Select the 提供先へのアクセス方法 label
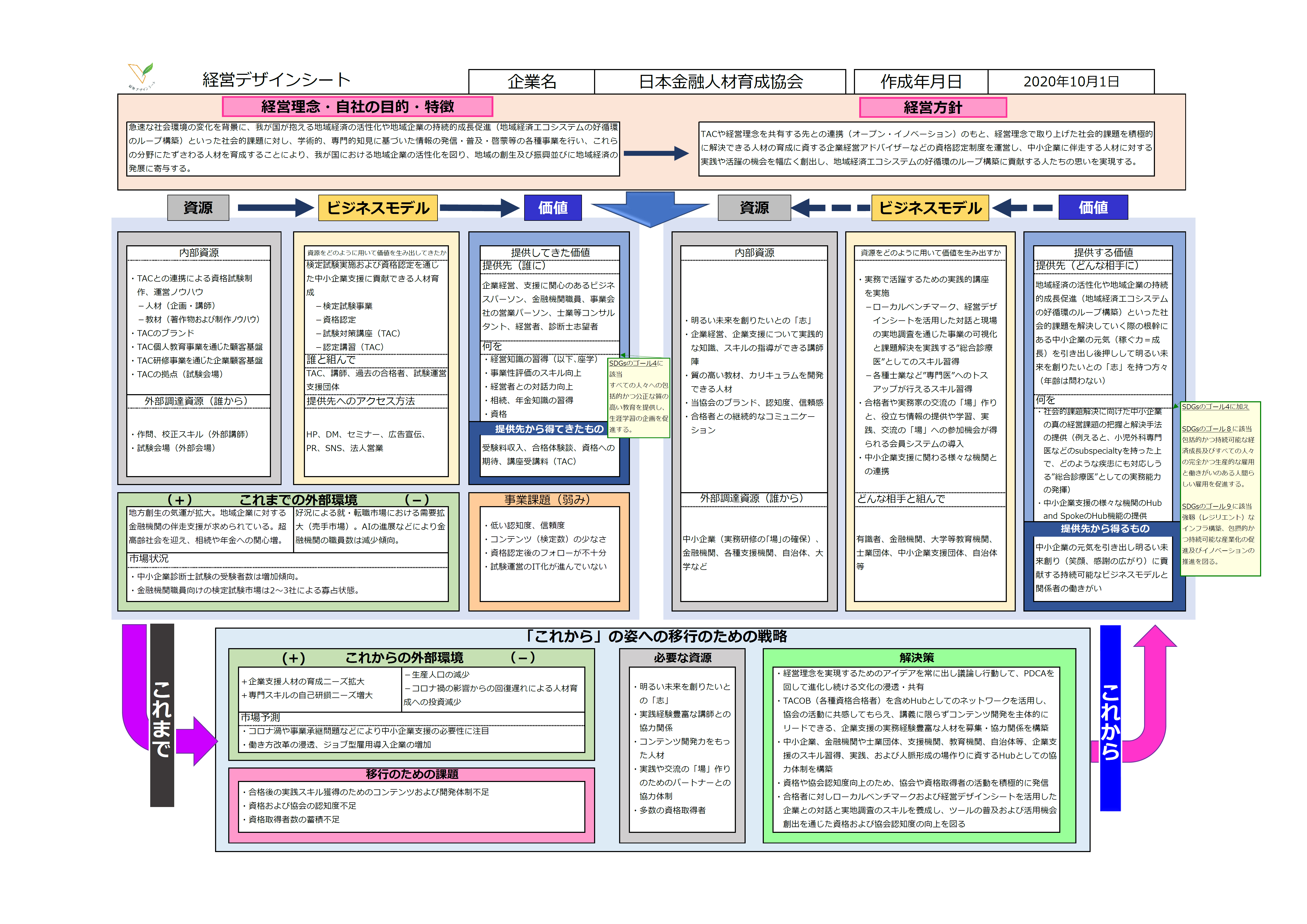Viewport: 1307px width, 924px height. coord(361,401)
